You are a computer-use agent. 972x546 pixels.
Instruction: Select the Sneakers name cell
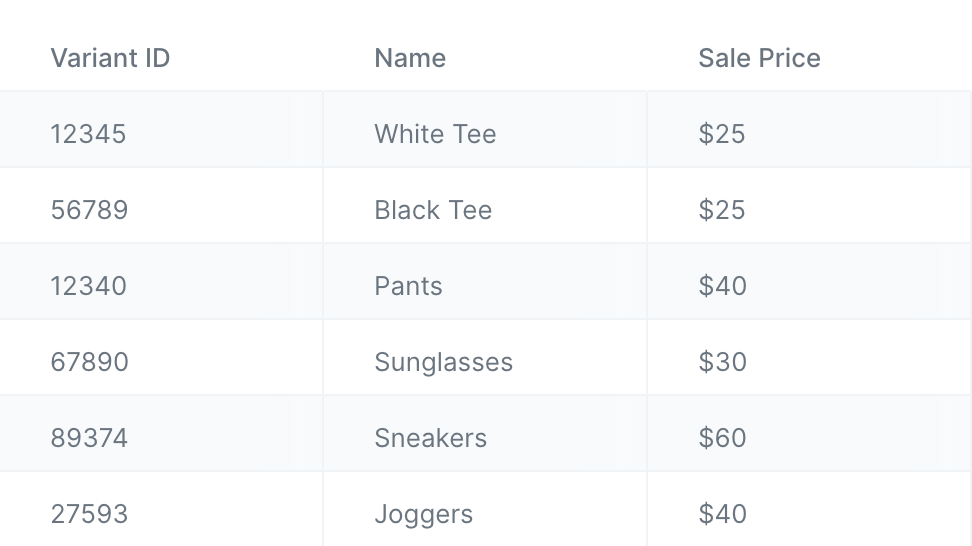pos(485,434)
